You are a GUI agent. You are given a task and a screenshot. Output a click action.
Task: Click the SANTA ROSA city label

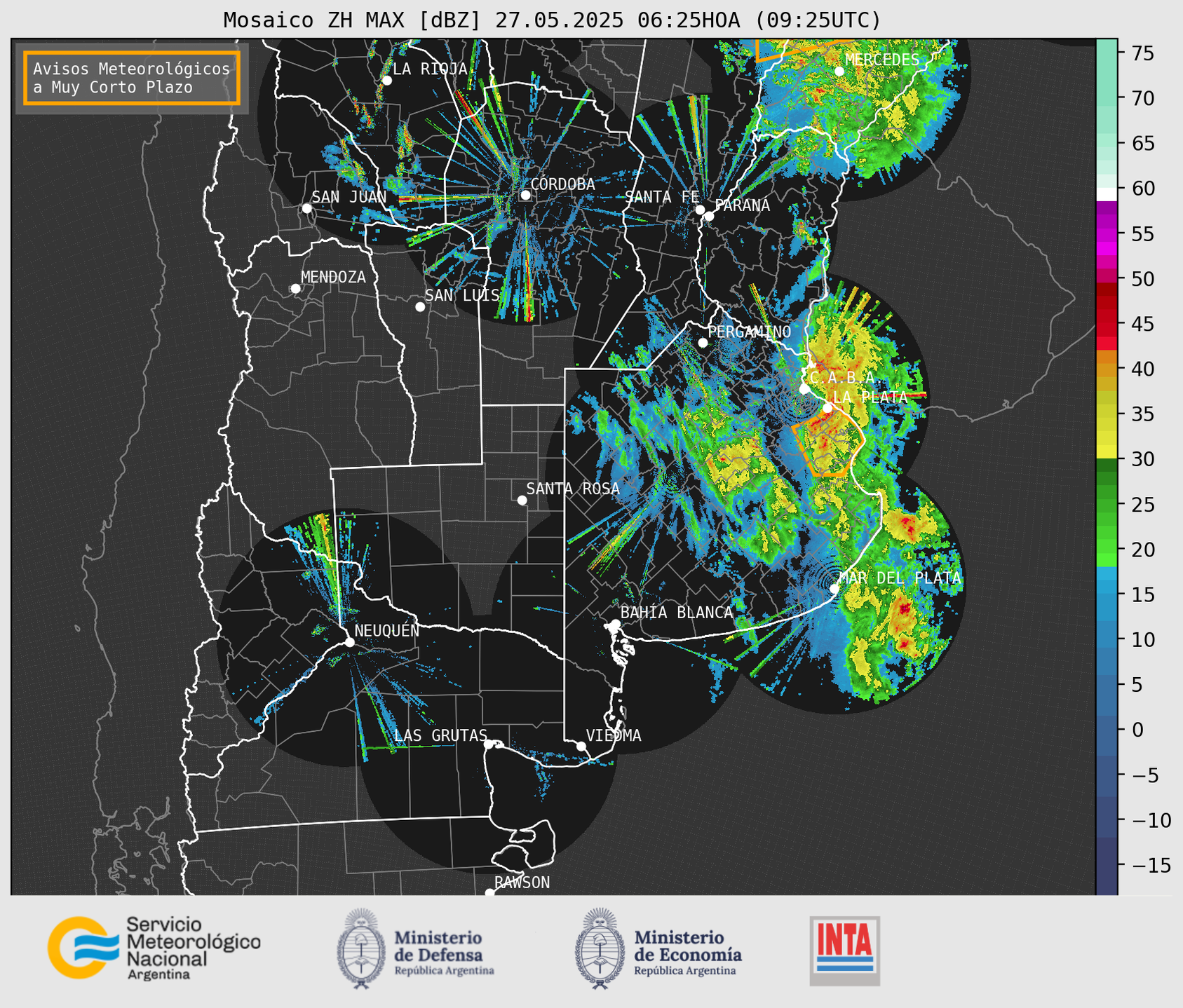[x=573, y=489]
